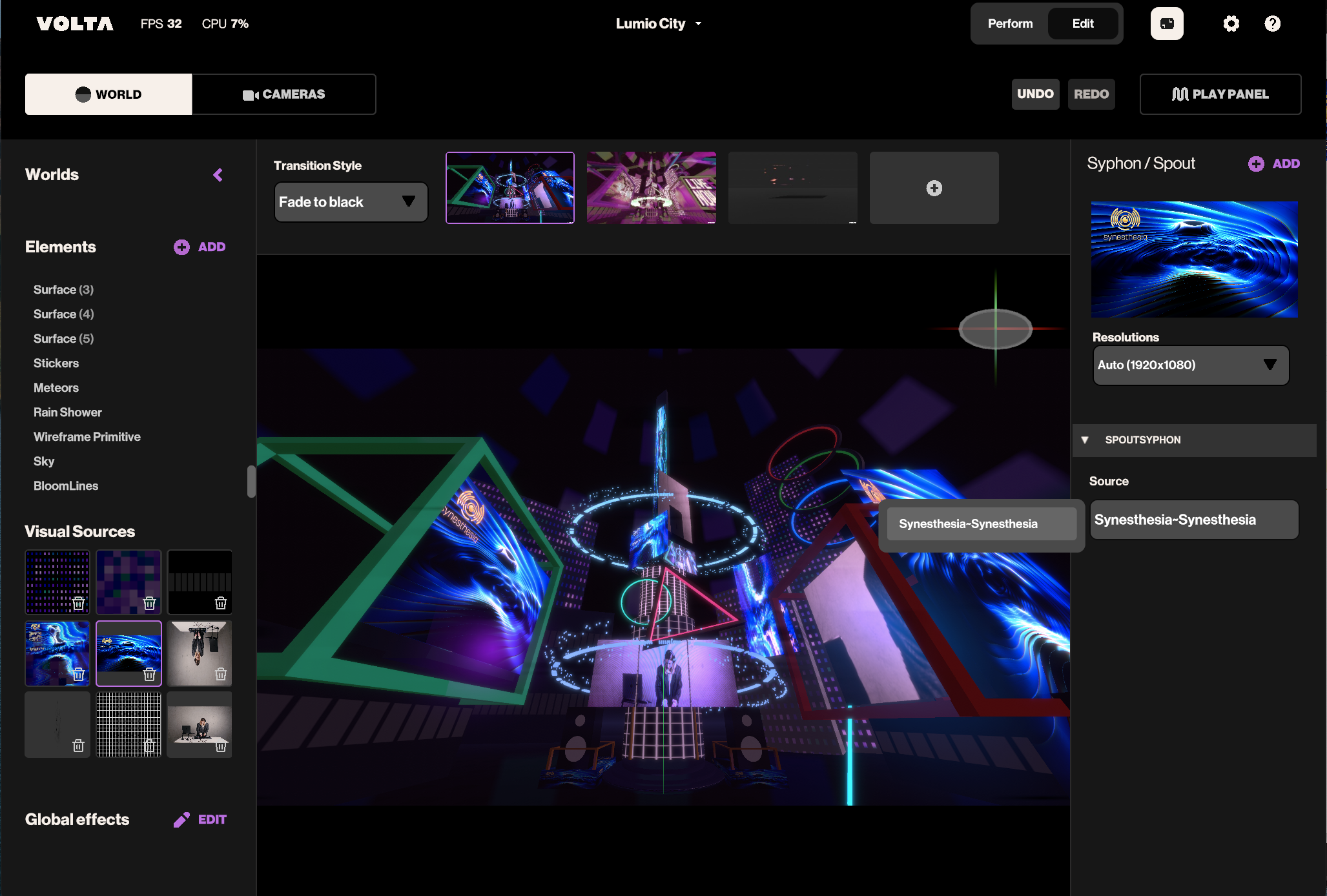Viewport: 1327px width, 896px height.
Task: Add a new world with plus thumbnail
Action: point(934,188)
